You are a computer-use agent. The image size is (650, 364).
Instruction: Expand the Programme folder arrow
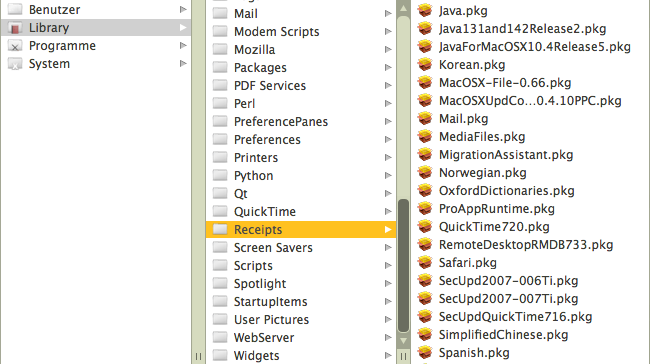[183, 45]
